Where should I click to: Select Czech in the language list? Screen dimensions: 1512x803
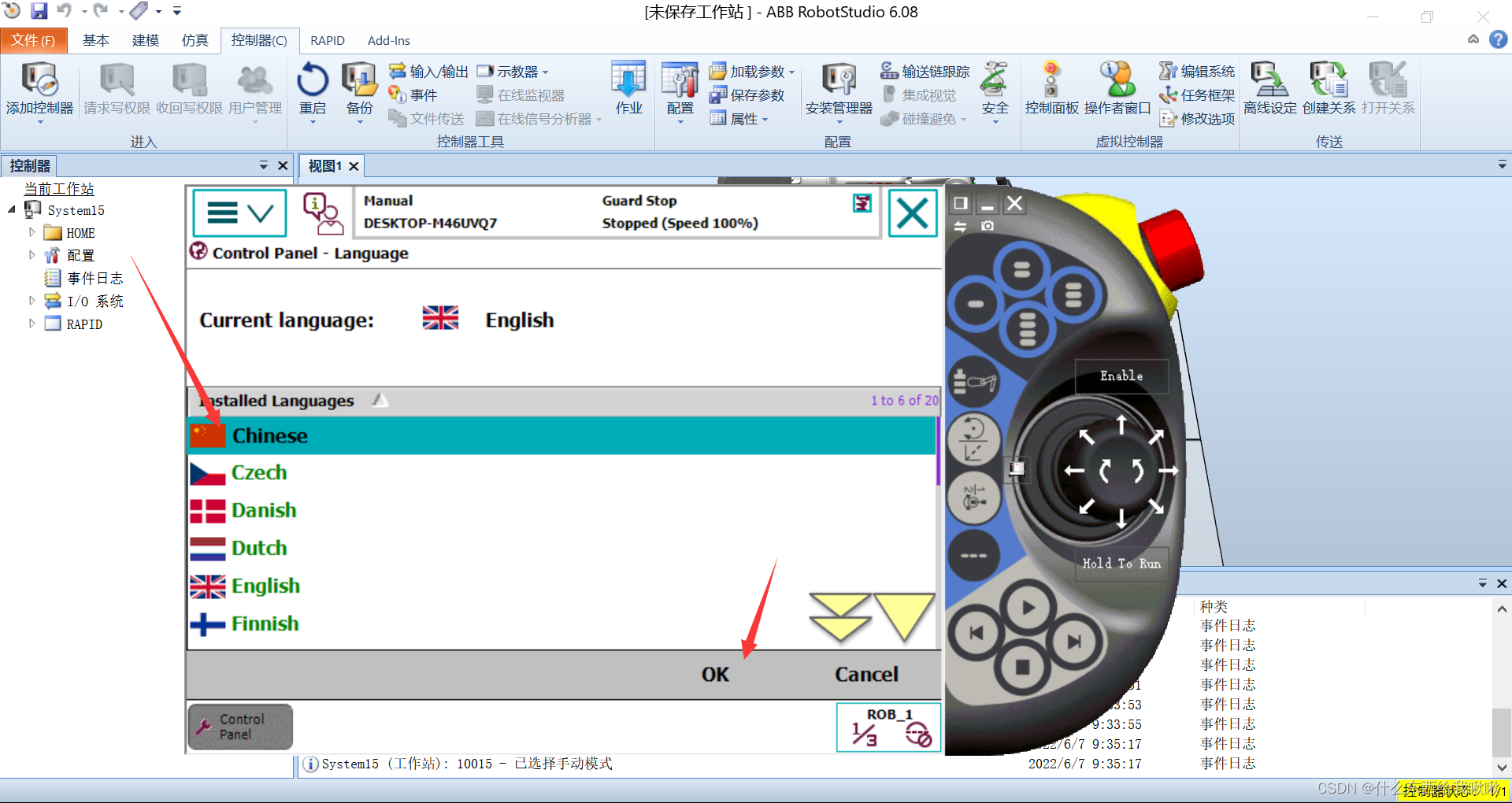pos(561,473)
